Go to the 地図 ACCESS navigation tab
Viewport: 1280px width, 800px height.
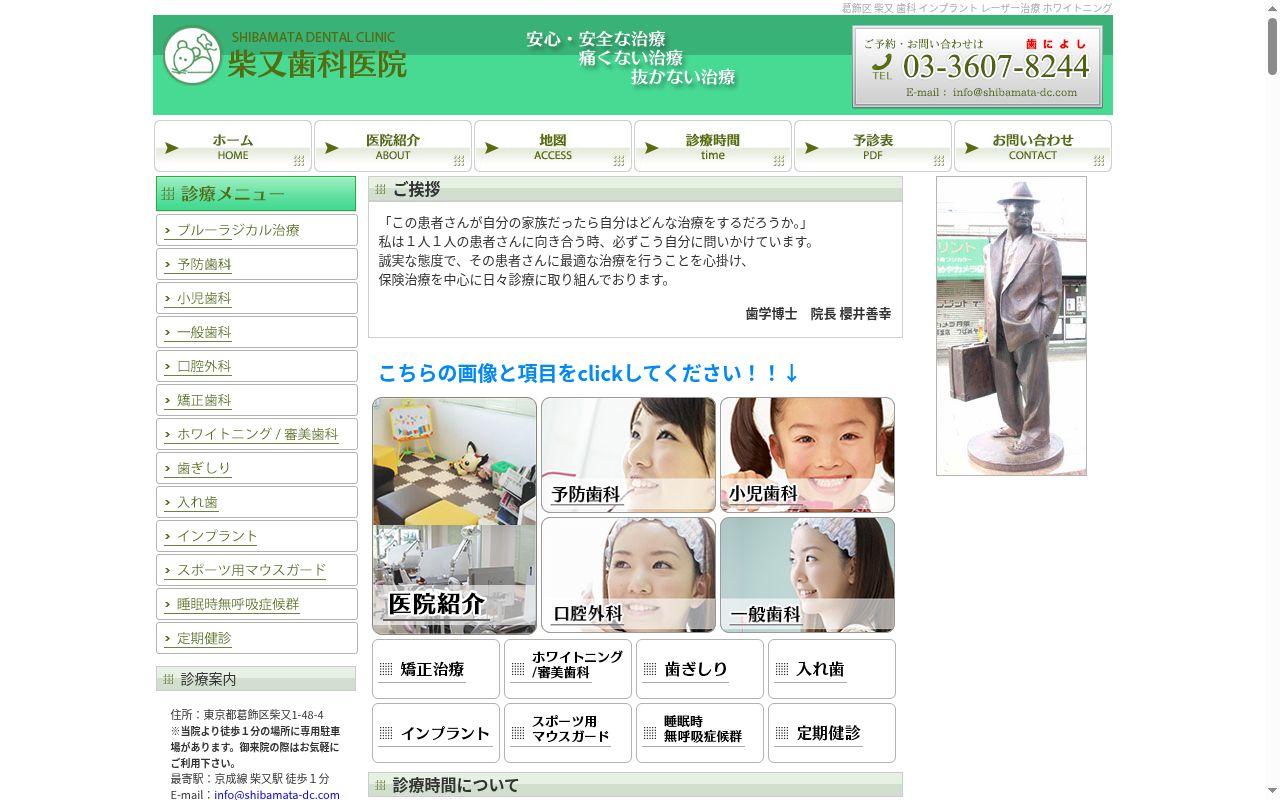[553, 146]
